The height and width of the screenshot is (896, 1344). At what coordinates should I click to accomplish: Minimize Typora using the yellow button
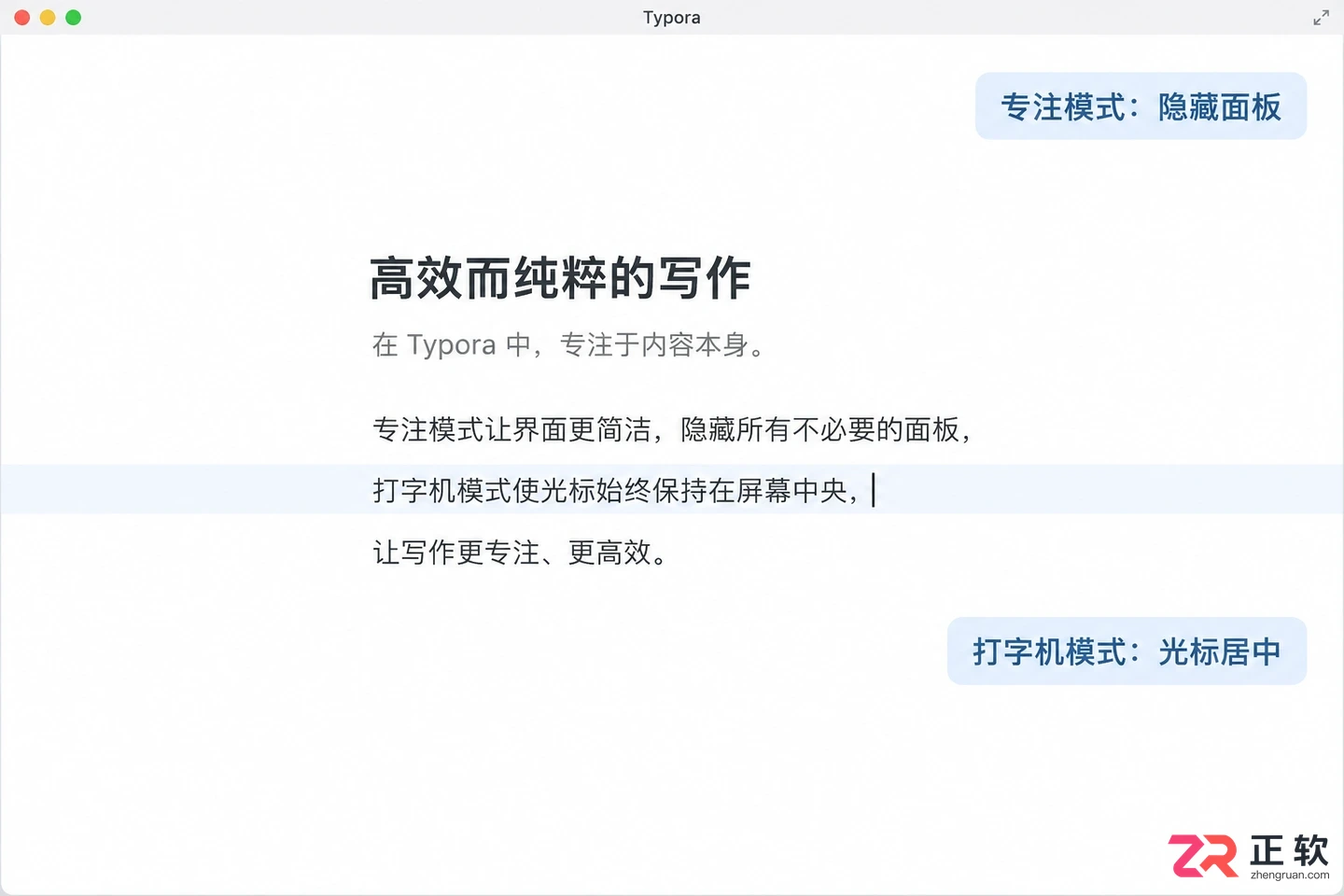coord(48,18)
